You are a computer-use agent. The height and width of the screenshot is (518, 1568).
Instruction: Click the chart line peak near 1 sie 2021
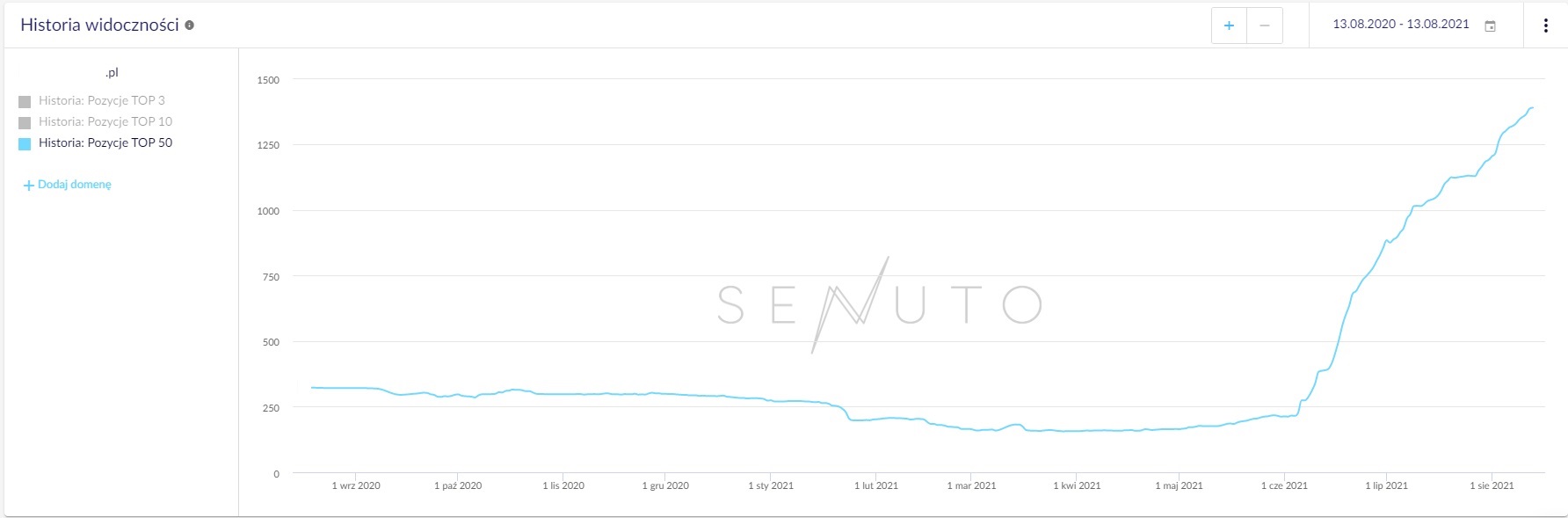tap(1531, 108)
